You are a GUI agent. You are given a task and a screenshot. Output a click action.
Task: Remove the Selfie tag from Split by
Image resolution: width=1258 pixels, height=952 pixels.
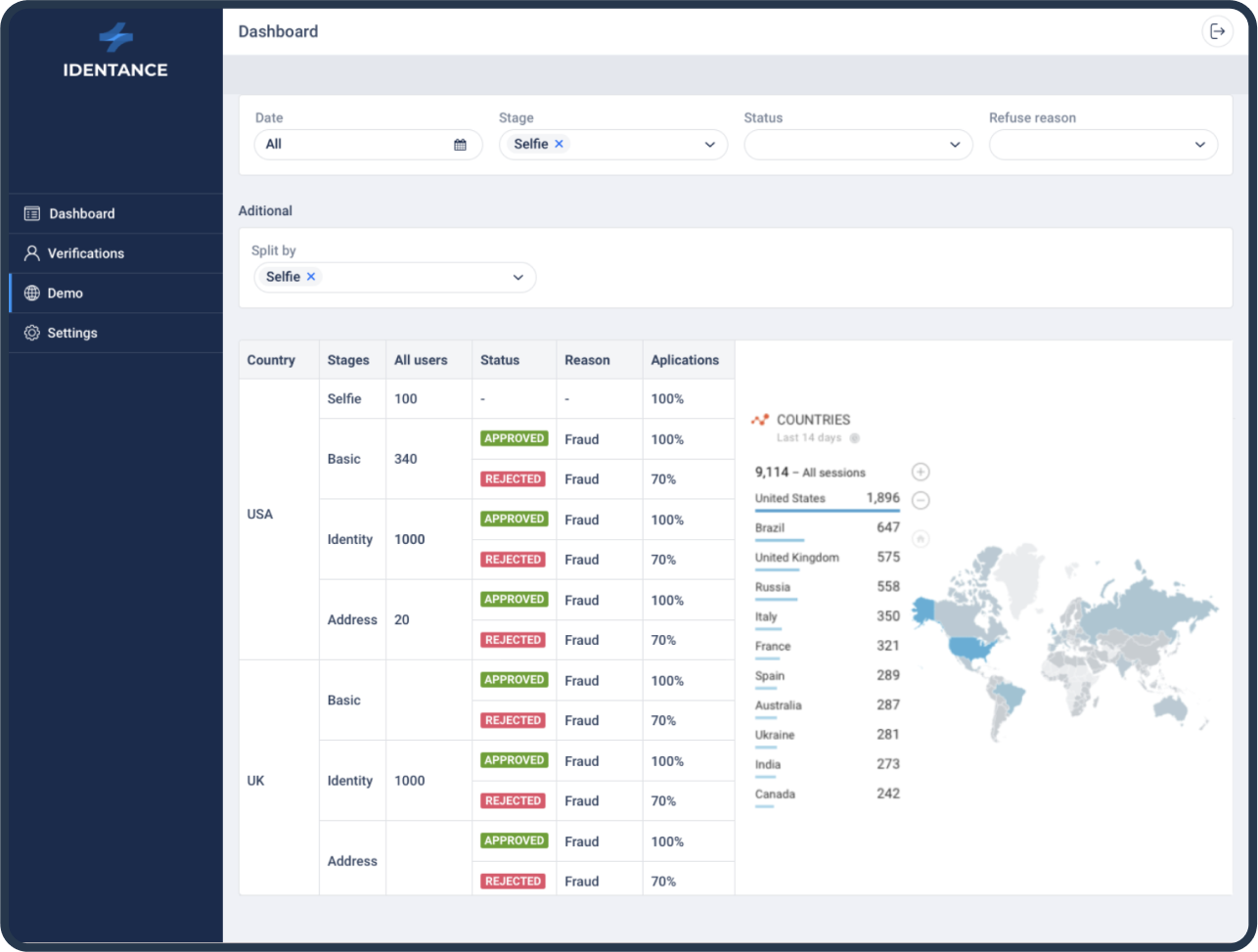point(311,277)
